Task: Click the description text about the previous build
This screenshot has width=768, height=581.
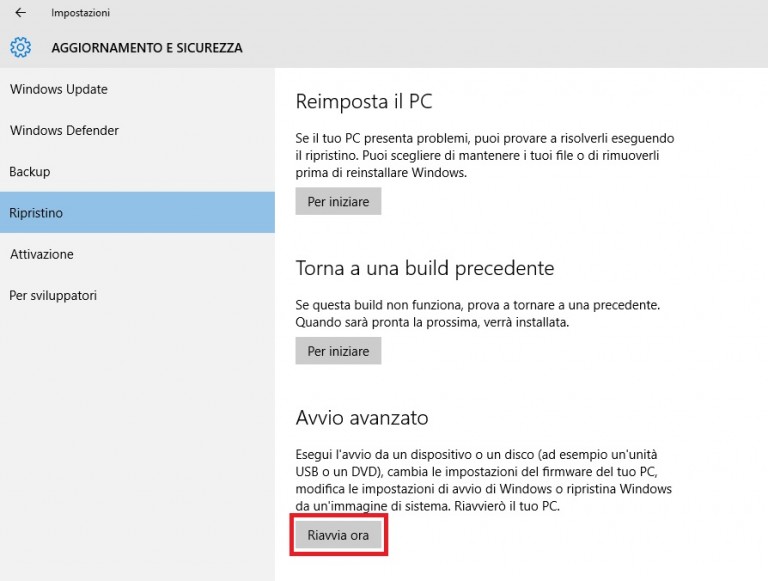Action: [x=478, y=313]
